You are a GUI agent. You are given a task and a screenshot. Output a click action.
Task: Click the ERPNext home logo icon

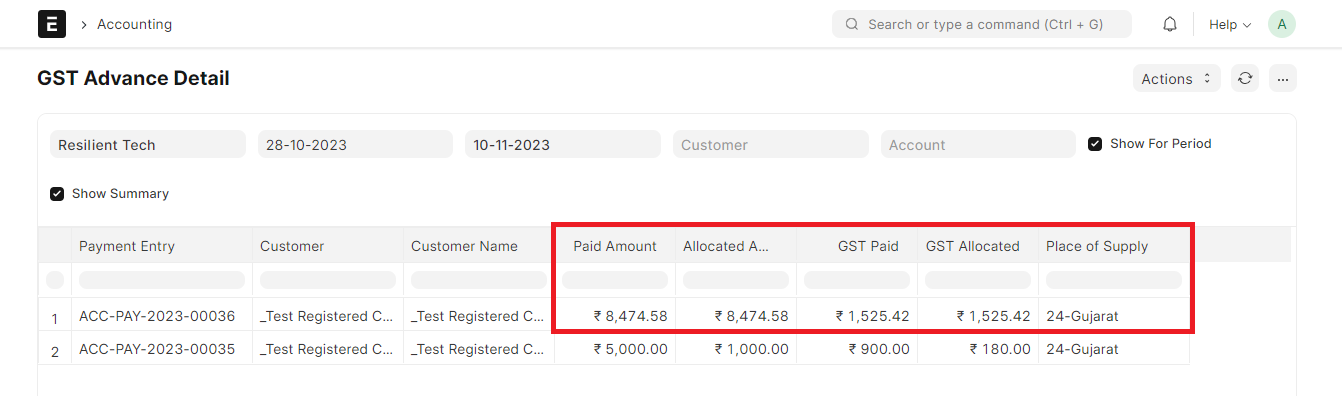point(52,24)
